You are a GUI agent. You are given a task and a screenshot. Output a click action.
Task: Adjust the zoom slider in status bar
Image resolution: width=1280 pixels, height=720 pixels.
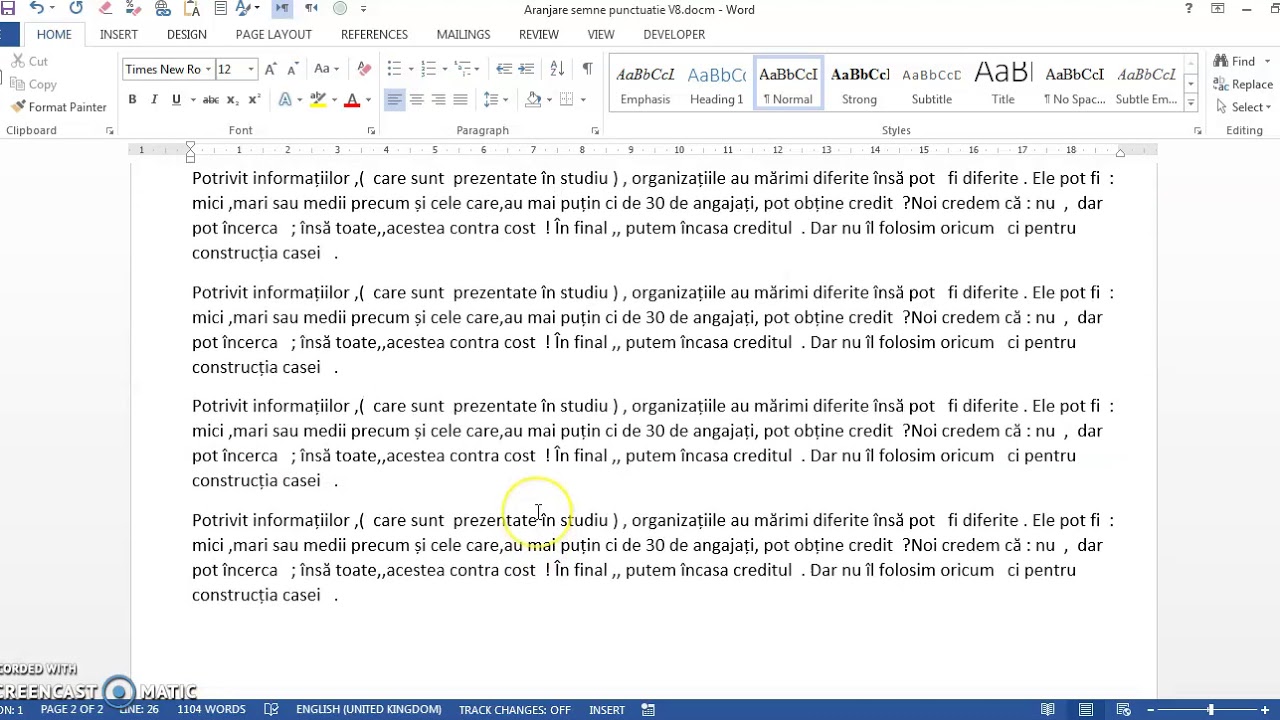pyautogui.click(x=1210, y=710)
